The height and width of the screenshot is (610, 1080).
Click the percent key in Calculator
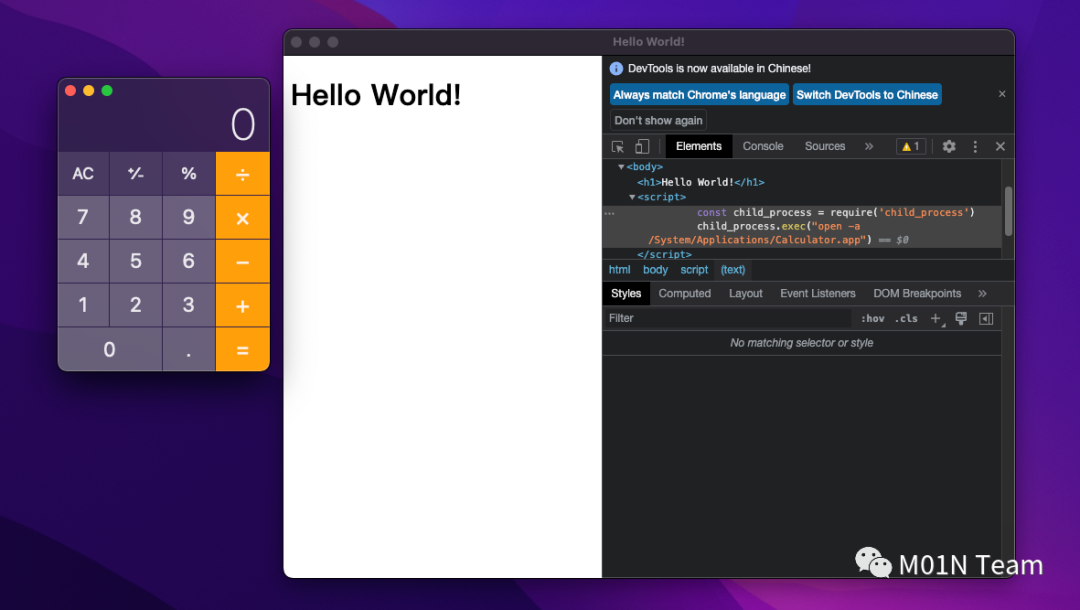189,173
